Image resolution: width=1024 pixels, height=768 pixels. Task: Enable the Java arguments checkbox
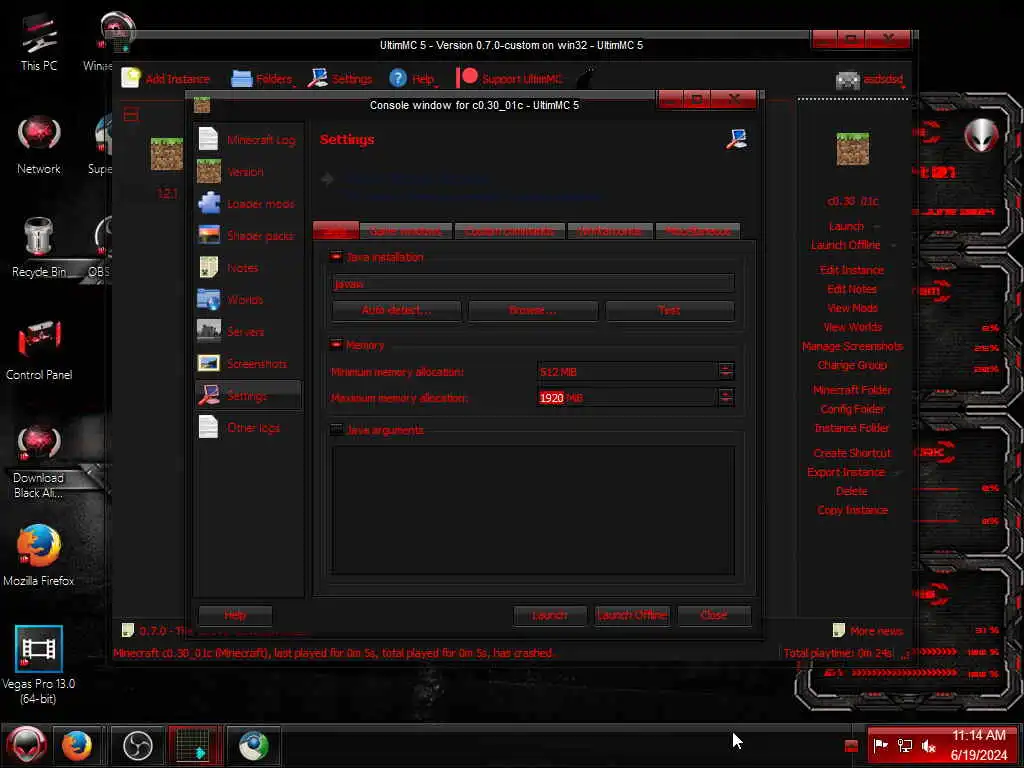[336, 429]
